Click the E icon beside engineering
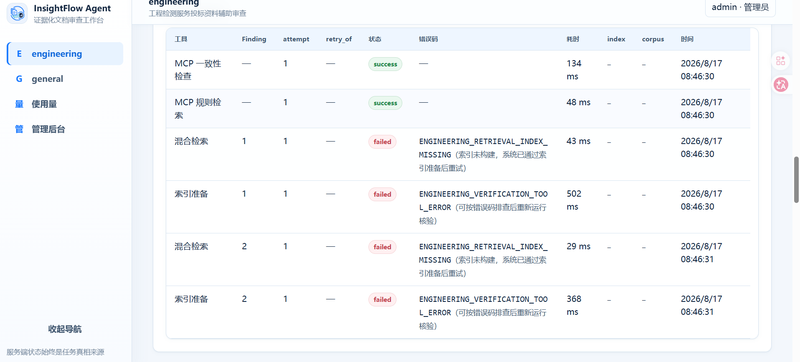Viewport: 800px width, 362px height. pyautogui.click(x=19, y=54)
